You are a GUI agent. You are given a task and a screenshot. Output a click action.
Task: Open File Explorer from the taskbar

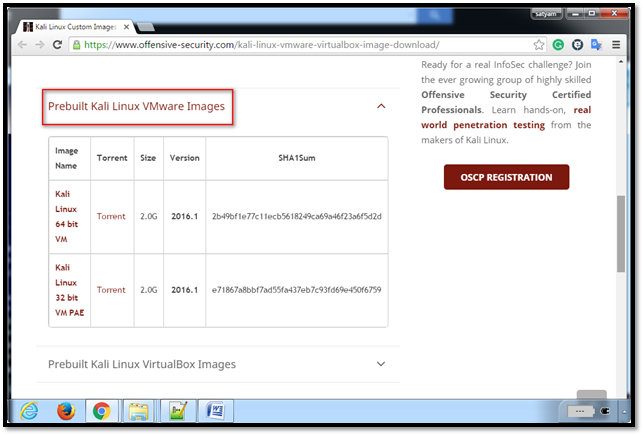point(138,410)
